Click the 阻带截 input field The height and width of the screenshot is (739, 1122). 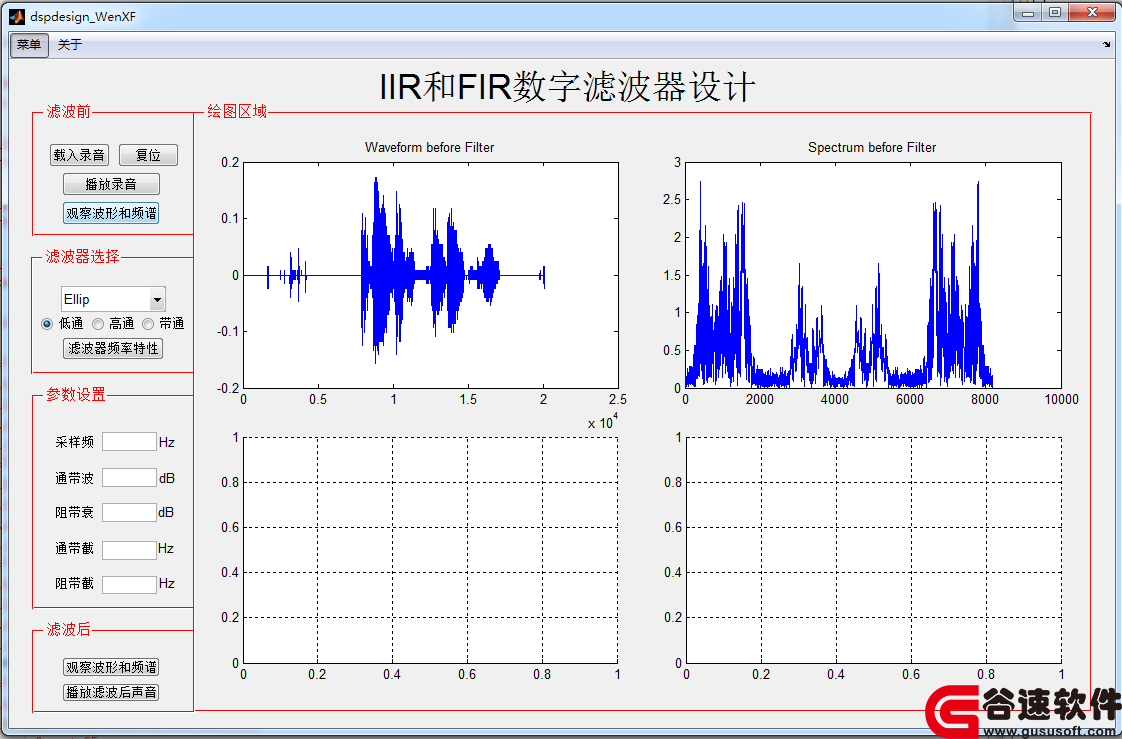(130, 584)
